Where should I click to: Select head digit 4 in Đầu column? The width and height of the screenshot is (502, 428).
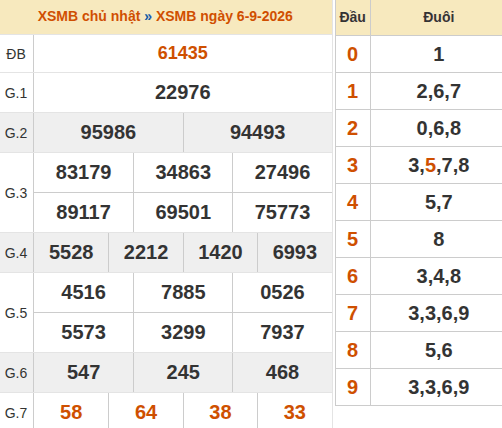coord(352,202)
